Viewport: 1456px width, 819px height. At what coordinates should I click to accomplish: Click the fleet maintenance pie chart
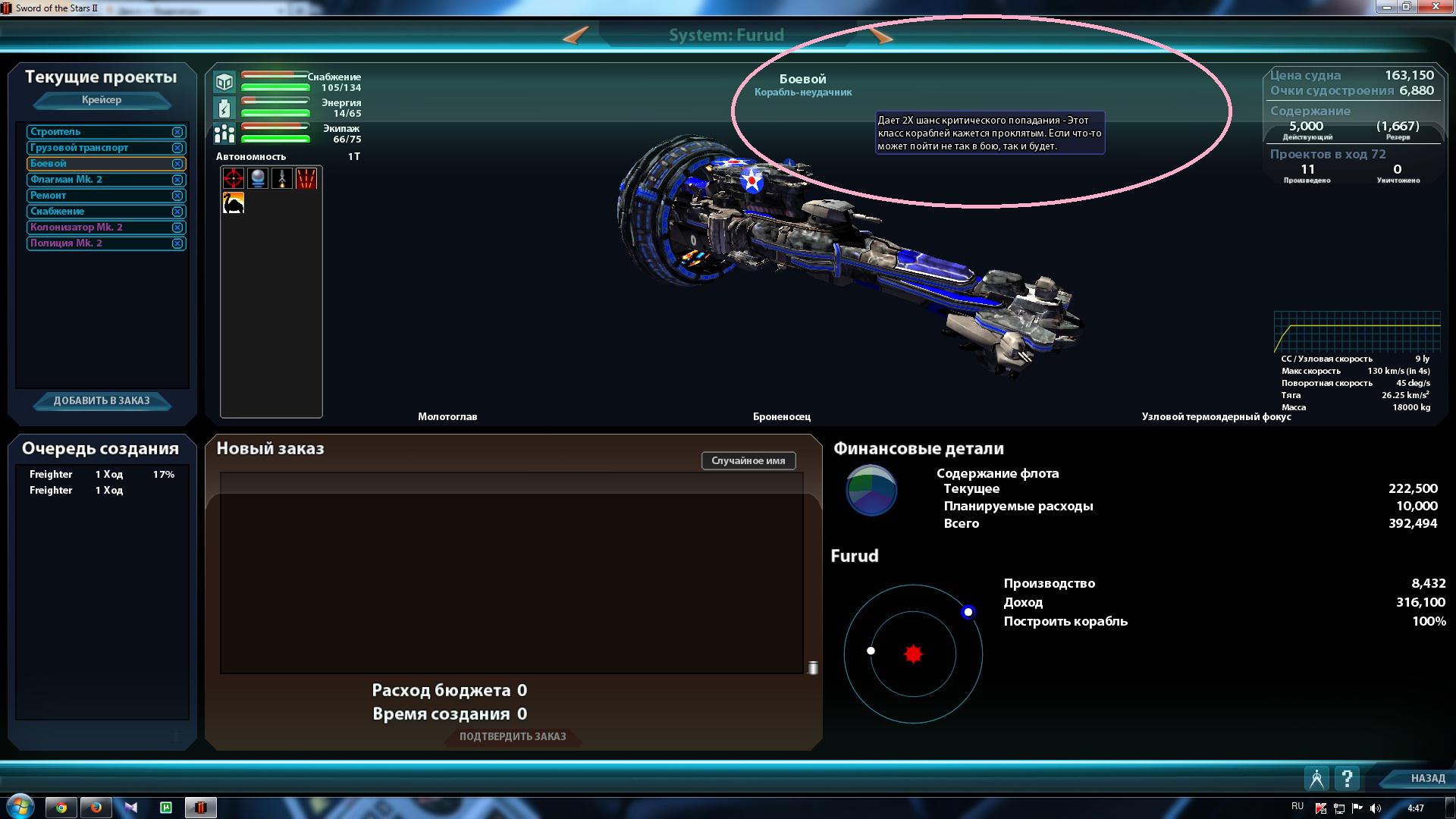[x=871, y=490]
